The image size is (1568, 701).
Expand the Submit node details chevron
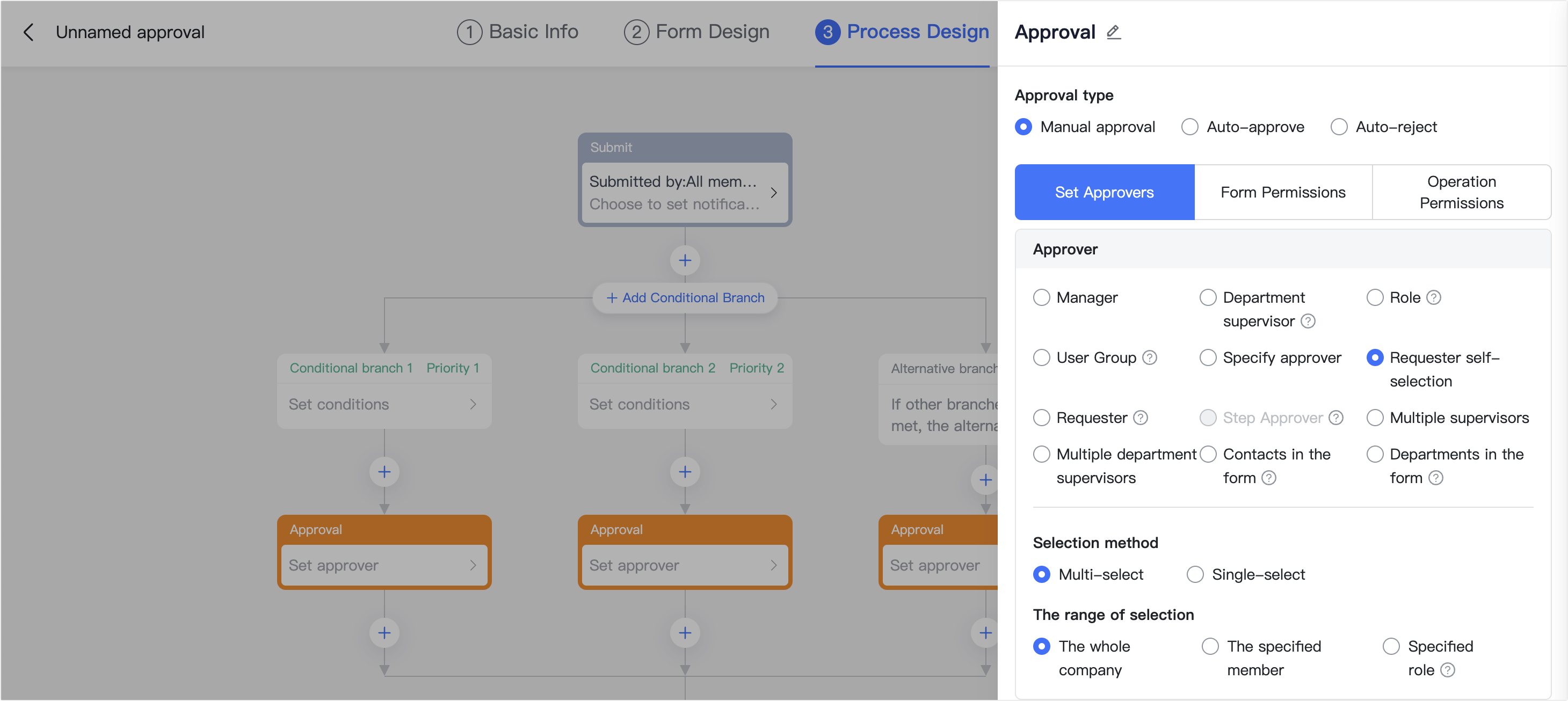point(774,192)
